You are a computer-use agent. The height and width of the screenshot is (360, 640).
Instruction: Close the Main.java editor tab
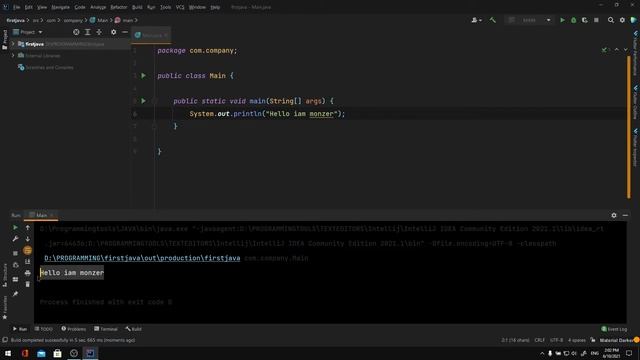pyautogui.click(x=166, y=36)
